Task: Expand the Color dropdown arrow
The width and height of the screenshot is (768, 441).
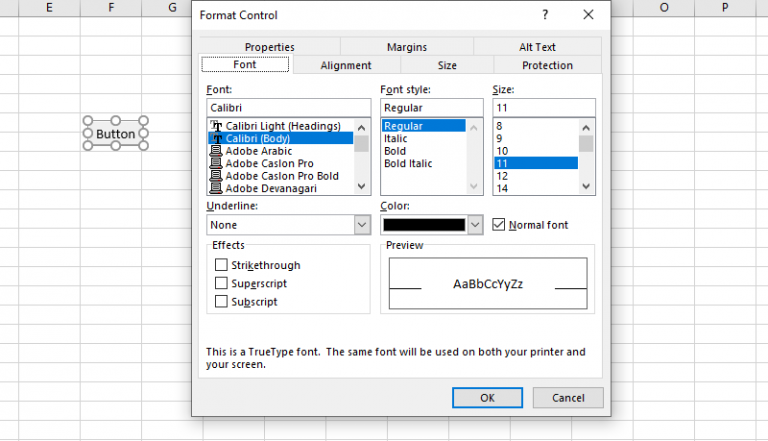Action: tap(475, 225)
